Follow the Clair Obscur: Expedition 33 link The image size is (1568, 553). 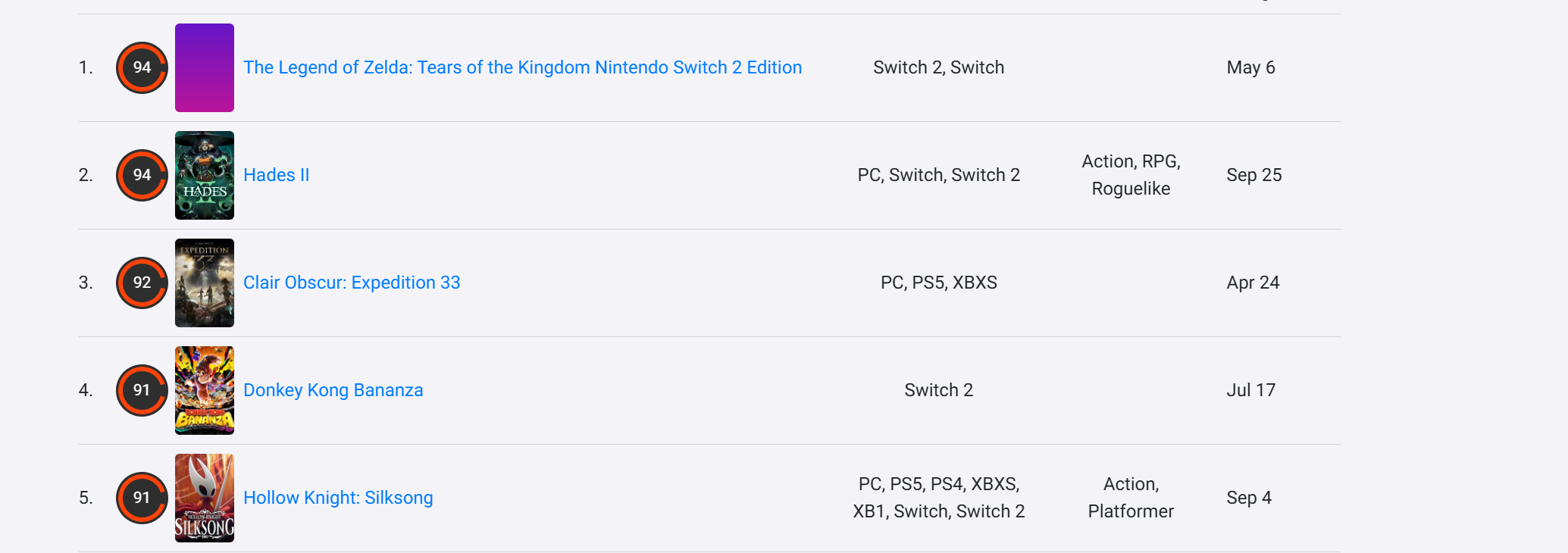click(x=352, y=283)
